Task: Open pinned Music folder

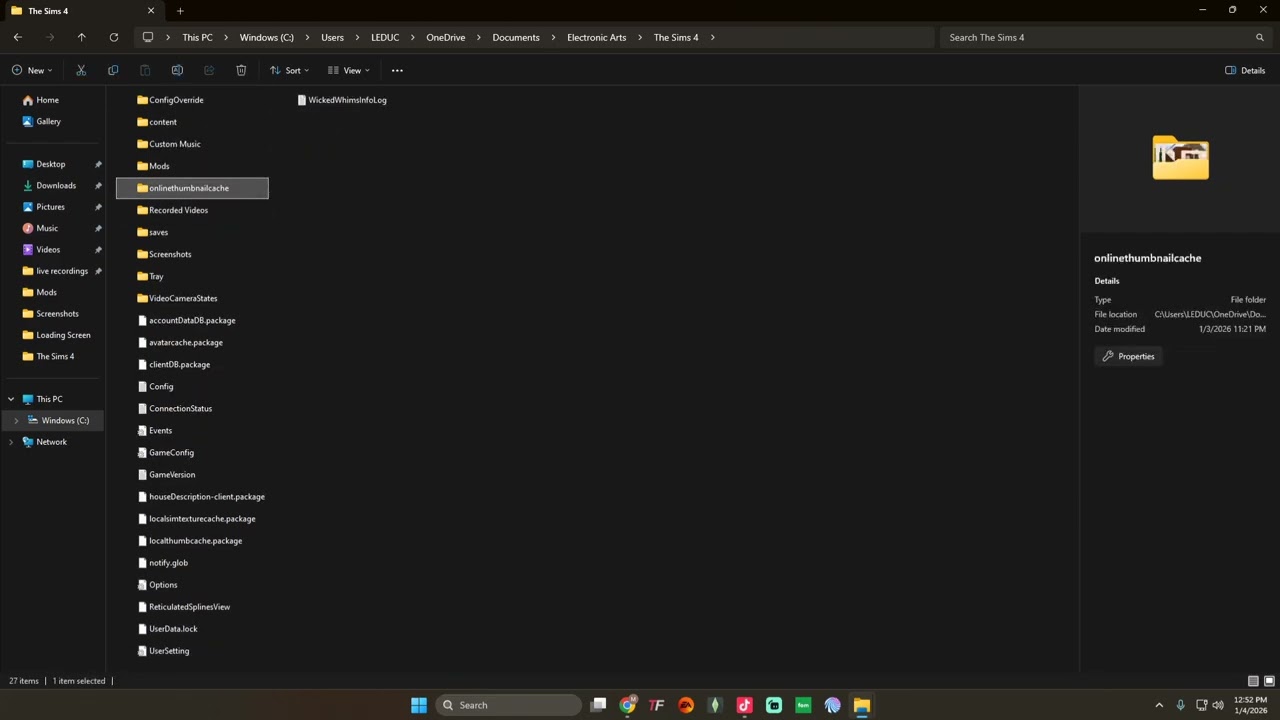Action: (47, 228)
